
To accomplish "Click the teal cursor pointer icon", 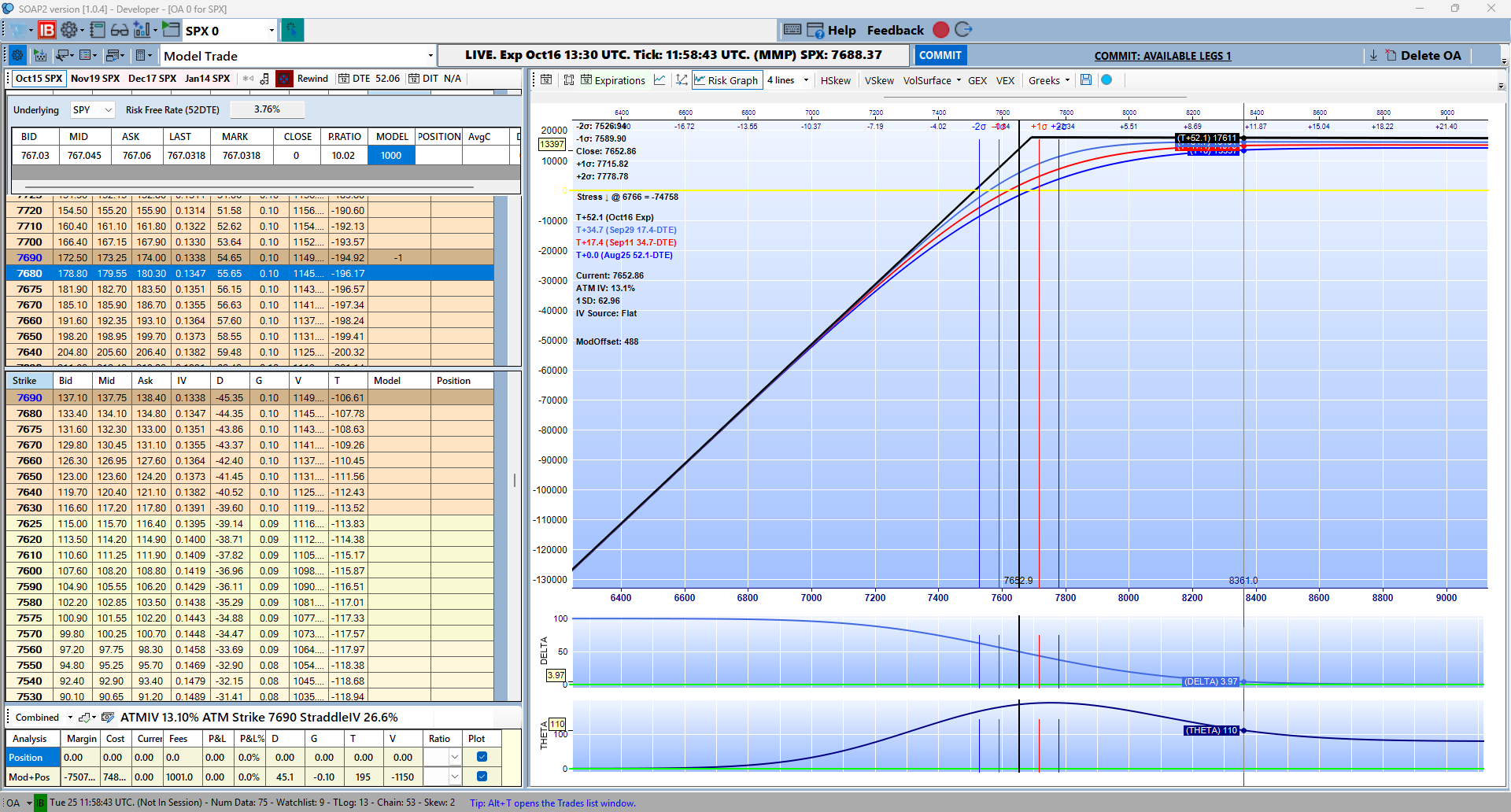I will [292, 30].
